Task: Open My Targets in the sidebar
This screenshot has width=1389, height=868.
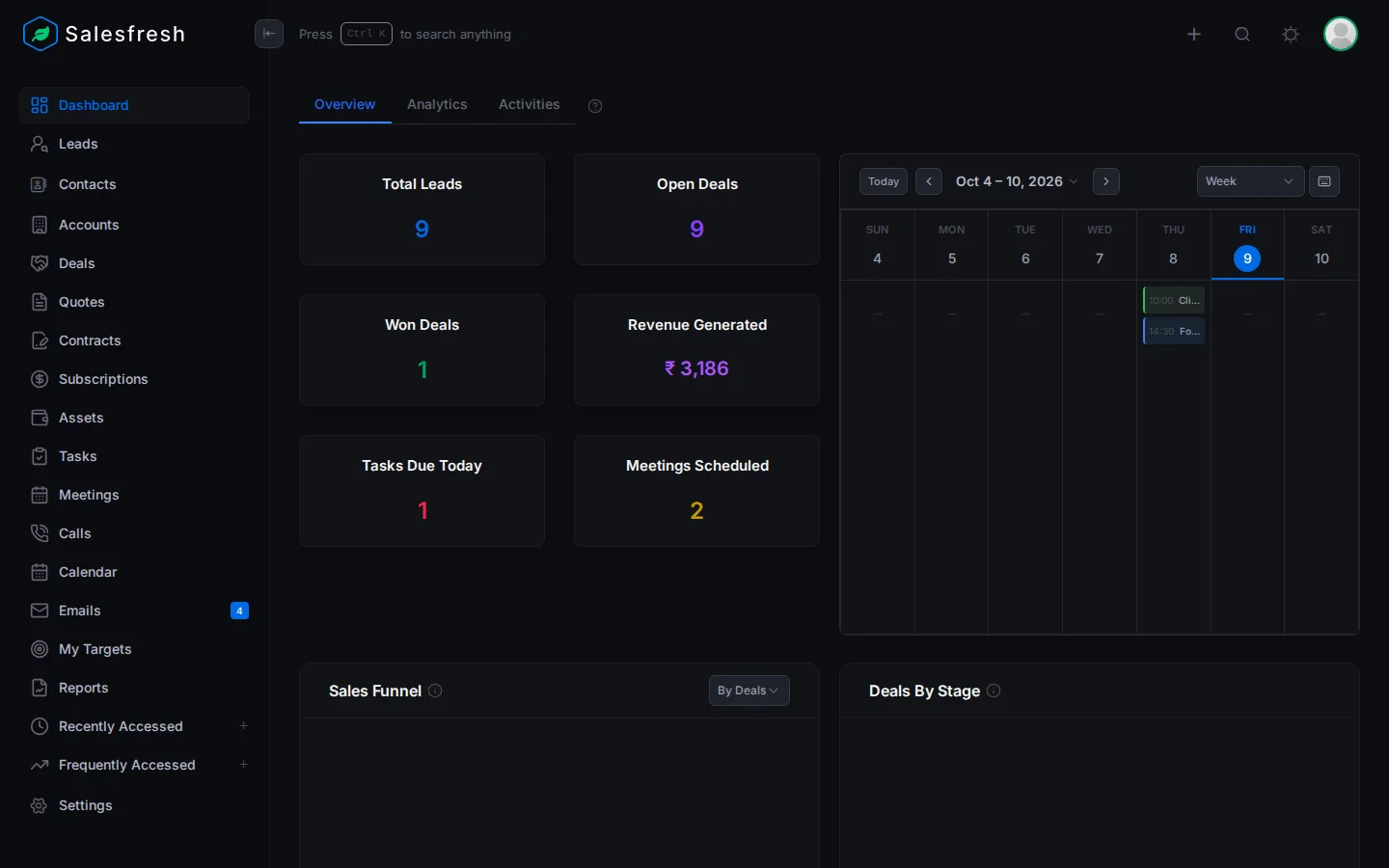Action: click(134, 649)
